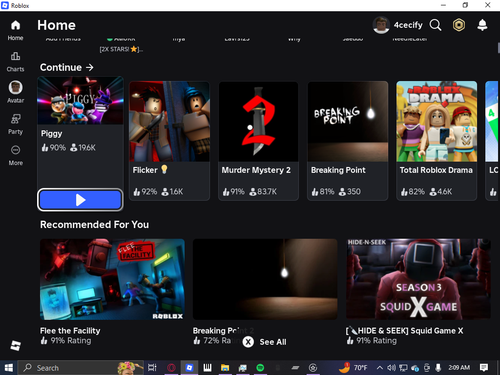The image size is (500, 375).
Task: Click the Murder Mystery 2 title
Action: pyautogui.click(x=256, y=170)
